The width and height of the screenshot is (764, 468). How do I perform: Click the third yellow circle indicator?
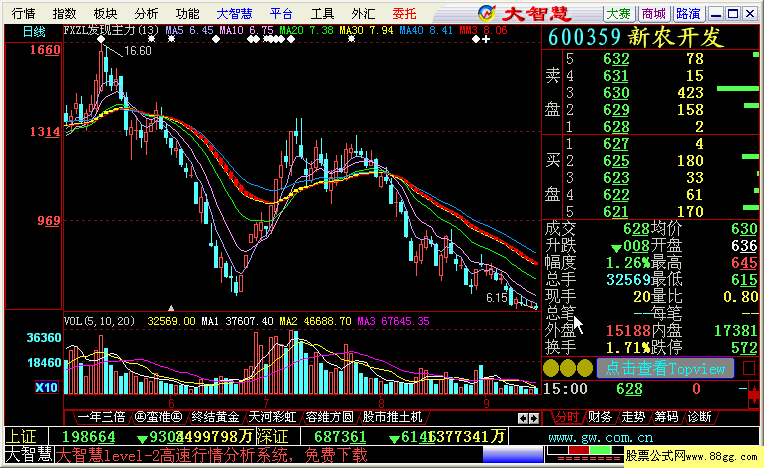(585, 368)
